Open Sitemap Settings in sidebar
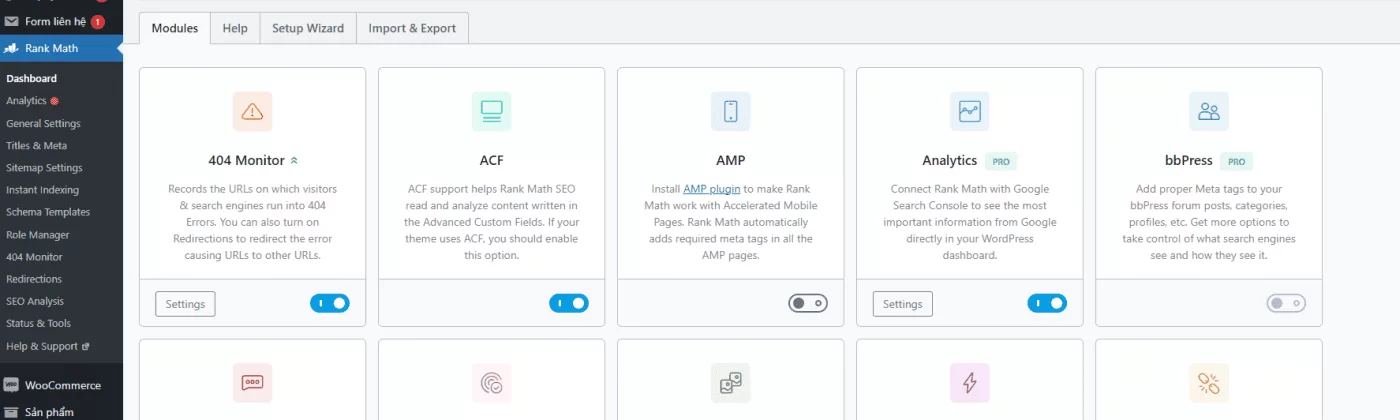This screenshot has width=1400, height=420. tap(44, 168)
